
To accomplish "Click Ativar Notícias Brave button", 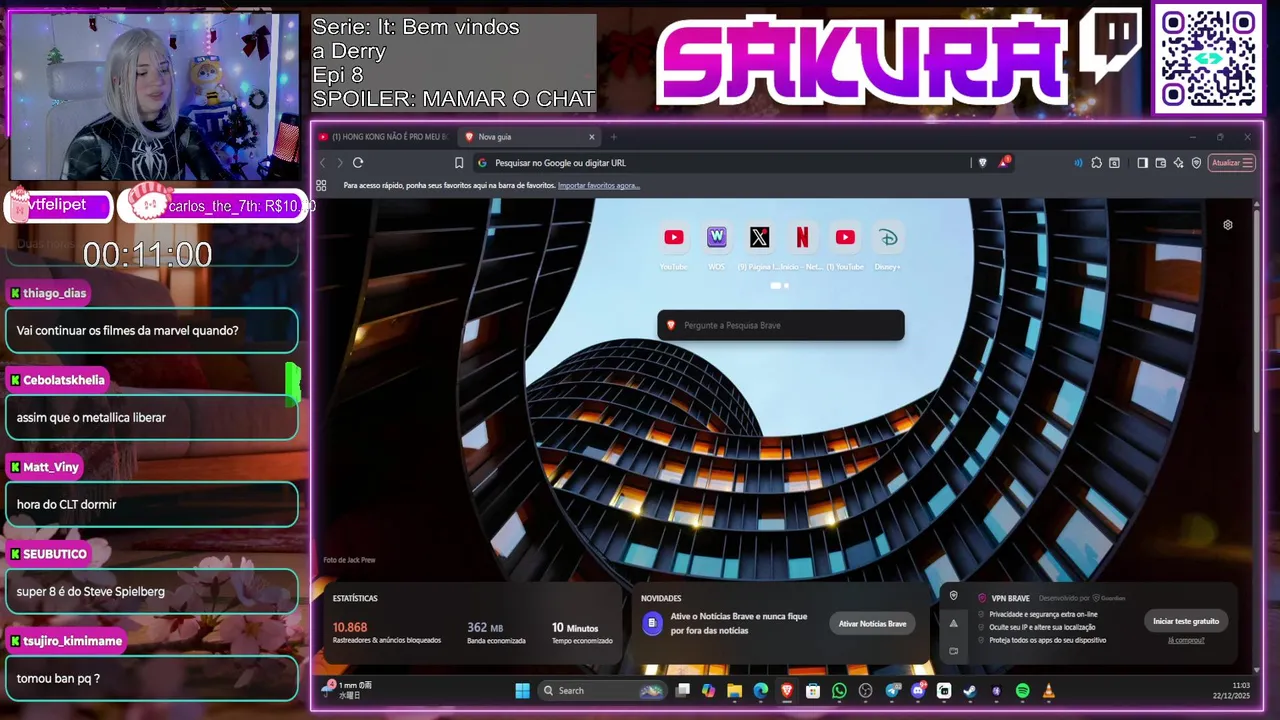I will pyautogui.click(x=872, y=624).
